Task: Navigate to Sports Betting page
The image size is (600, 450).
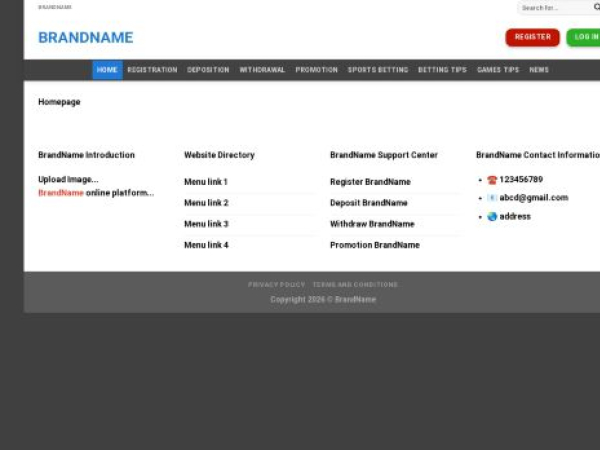Action: click(x=378, y=70)
